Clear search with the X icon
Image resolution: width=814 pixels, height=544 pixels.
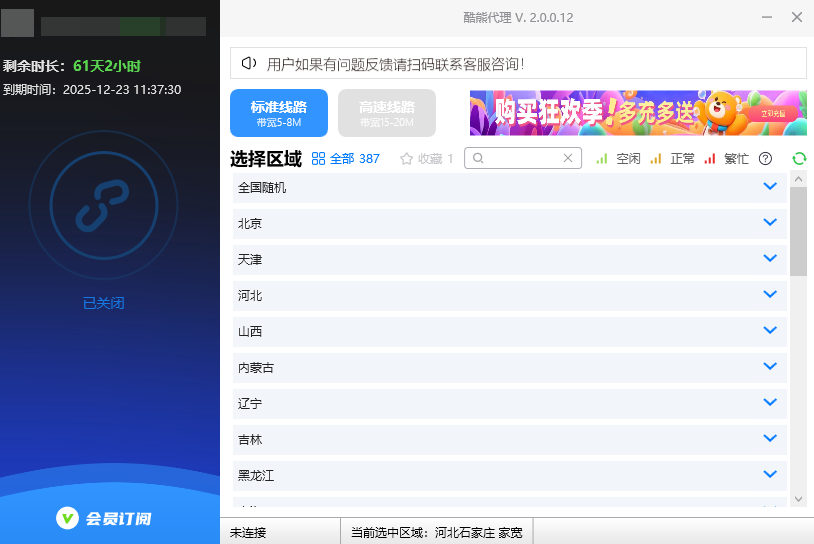(568, 158)
